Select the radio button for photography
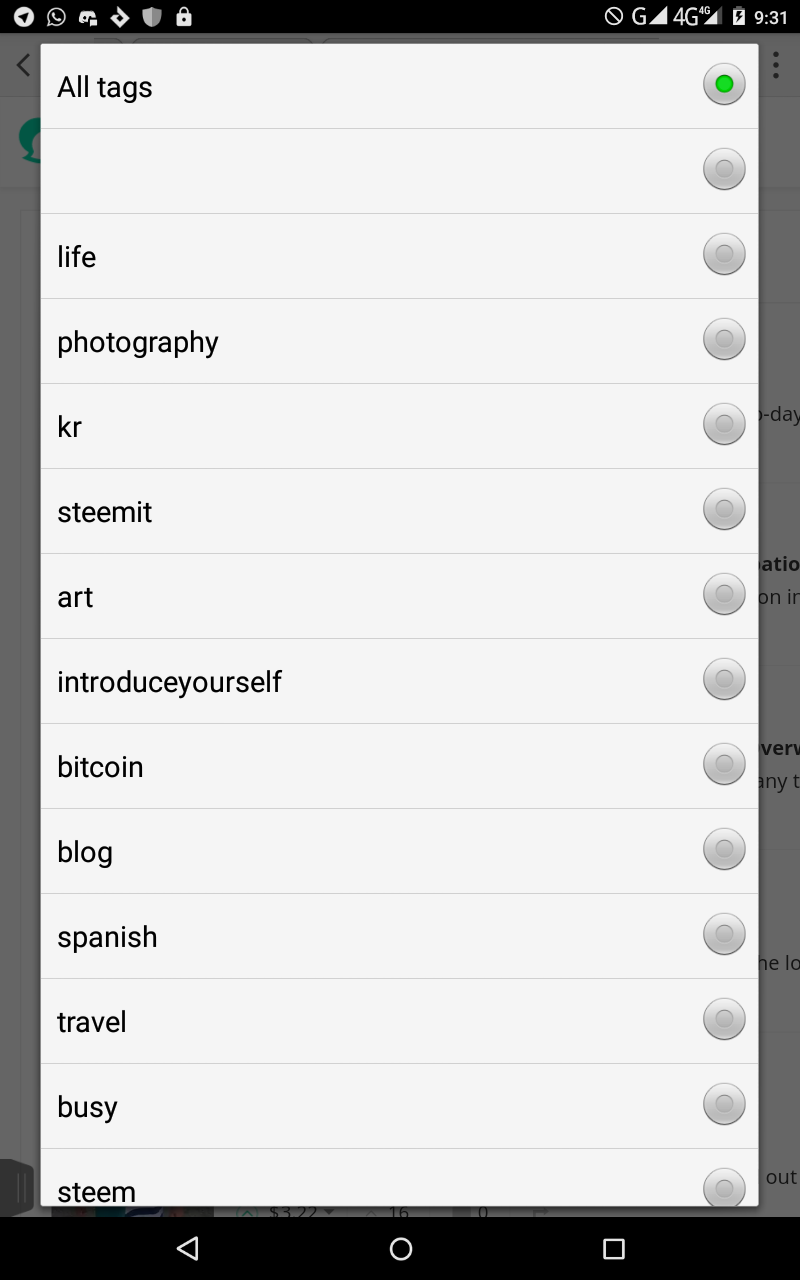Viewport: 800px width, 1280px height. click(x=724, y=340)
